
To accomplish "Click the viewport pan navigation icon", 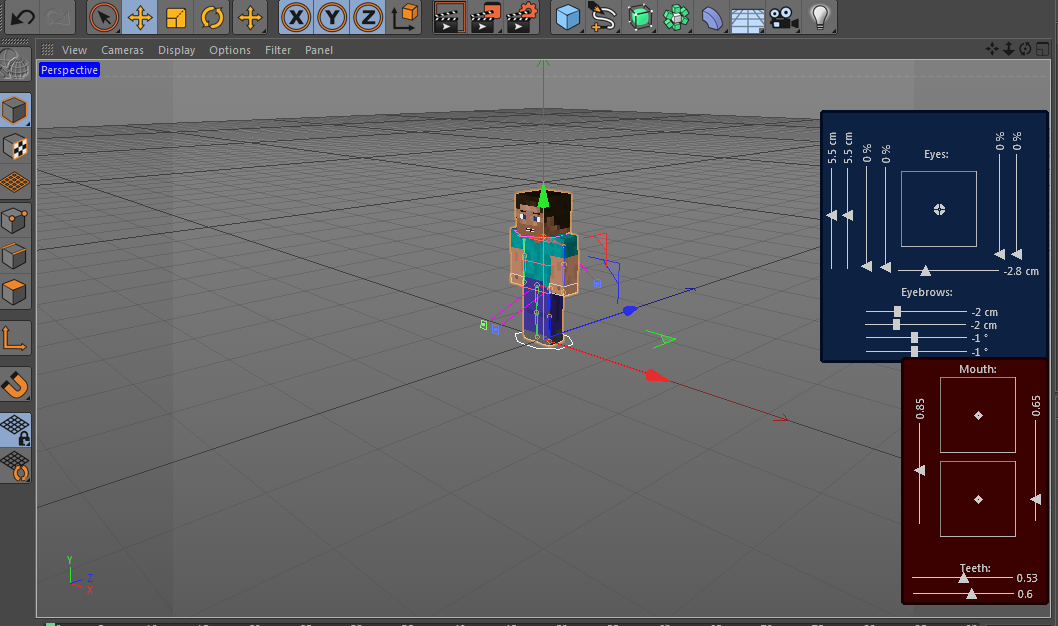I will point(992,49).
